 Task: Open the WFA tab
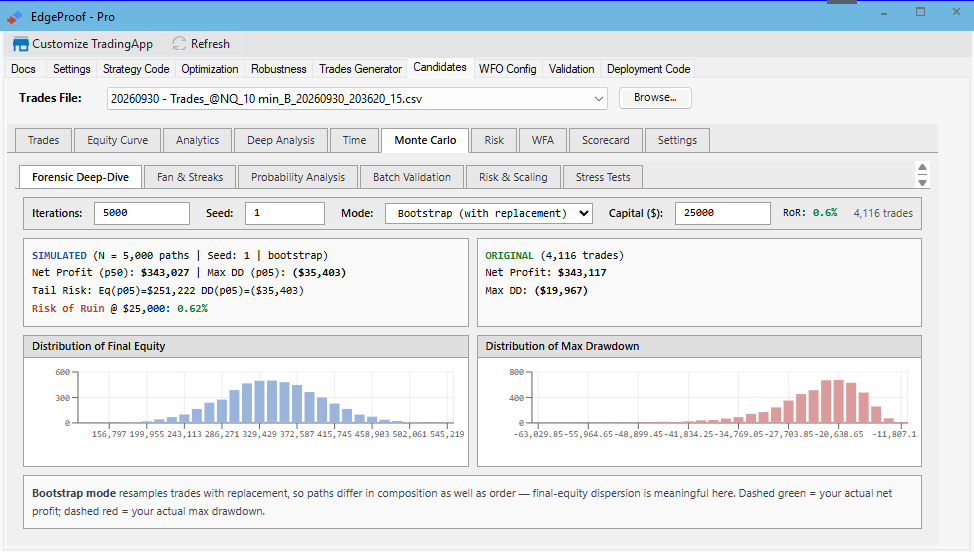click(x=543, y=140)
